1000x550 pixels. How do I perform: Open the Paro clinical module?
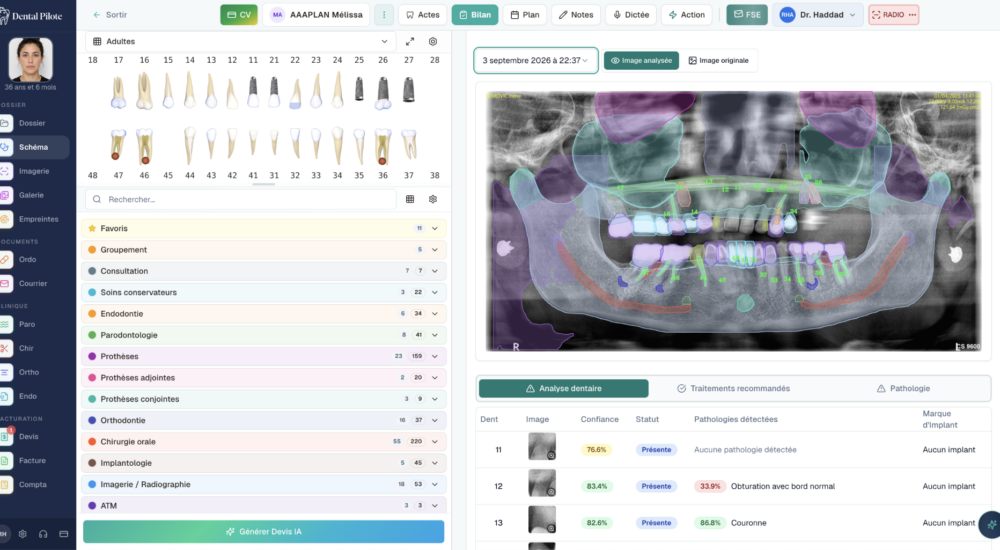26,324
